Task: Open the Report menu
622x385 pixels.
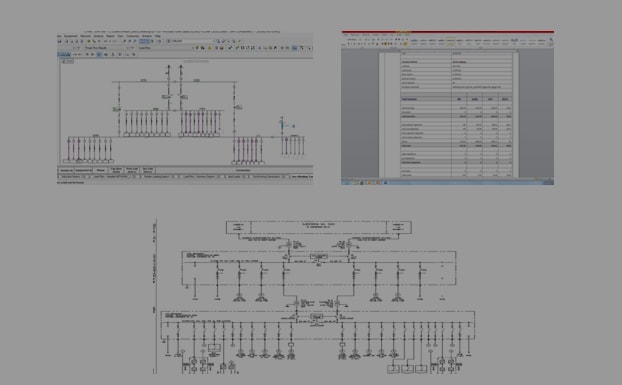Action: tap(110, 36)
